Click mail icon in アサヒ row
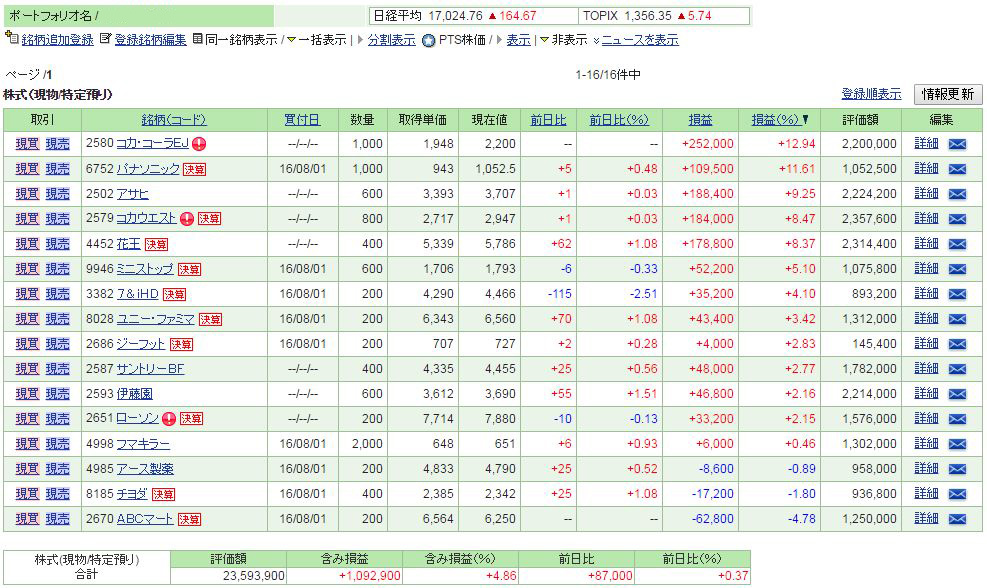This screenshot has width=987, height=588. pos(957,194)
